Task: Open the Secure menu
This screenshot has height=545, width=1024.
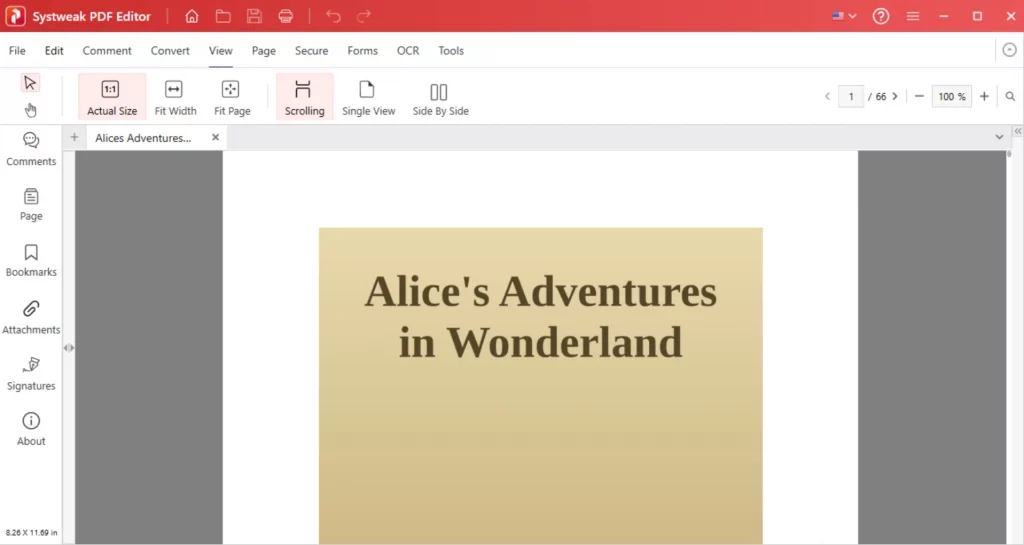Action: [x=312, y=50]
